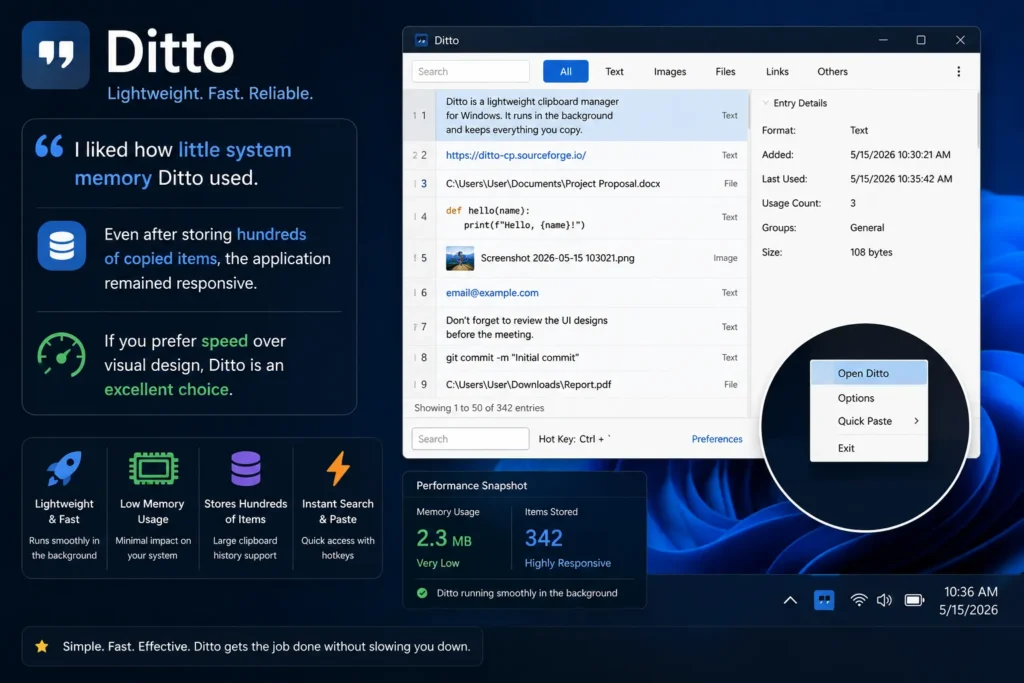This screenshot has height=683, width=1024.
Task: Click 'Showing 1 to 50 of 342 entries' status text
Action: 479,407
